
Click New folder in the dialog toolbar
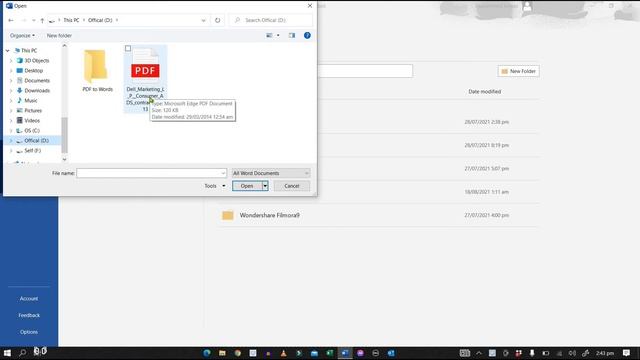pyautogui.click(x=59, y=36)
